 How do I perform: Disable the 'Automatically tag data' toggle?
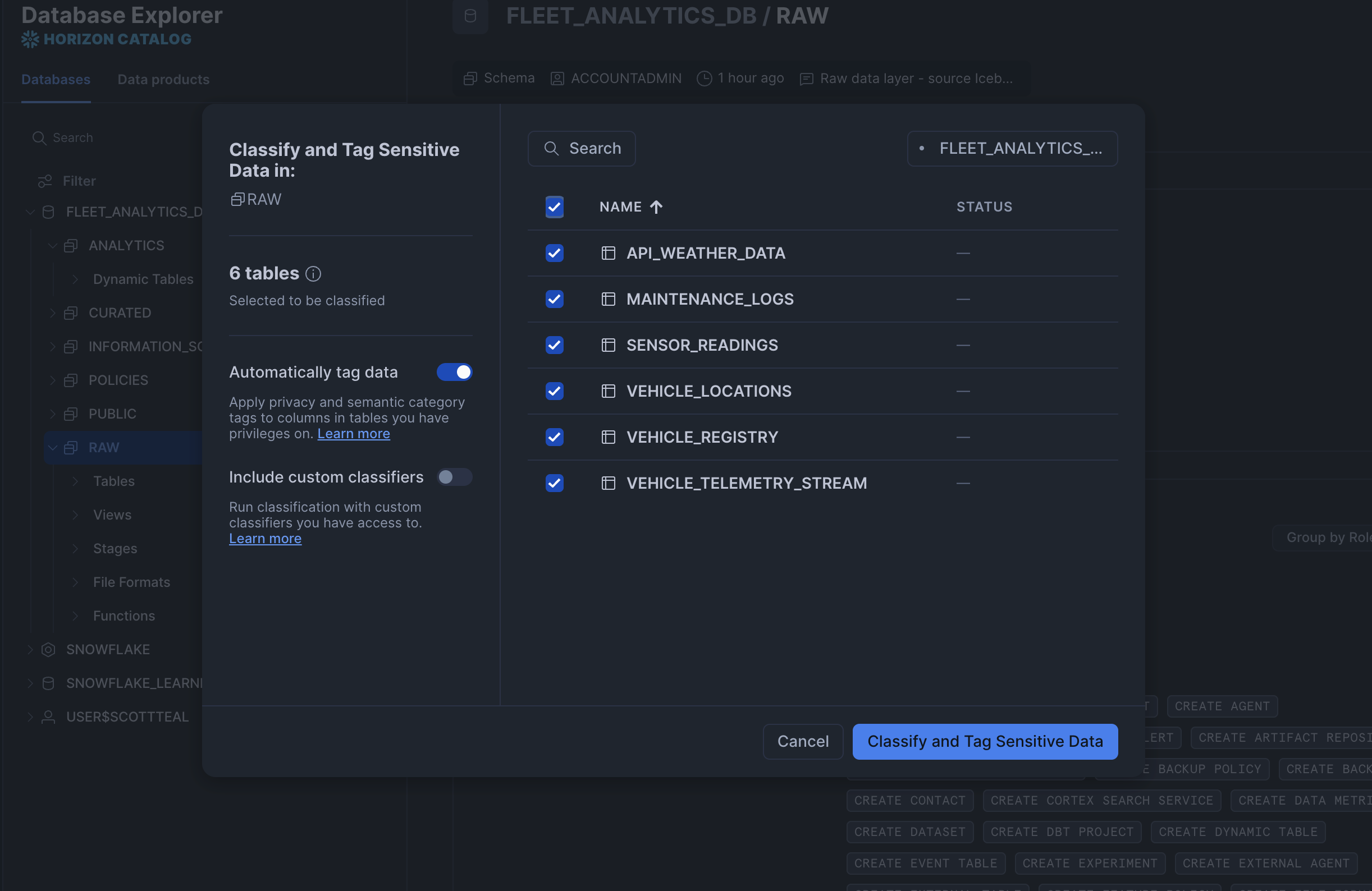click(454, 372)
